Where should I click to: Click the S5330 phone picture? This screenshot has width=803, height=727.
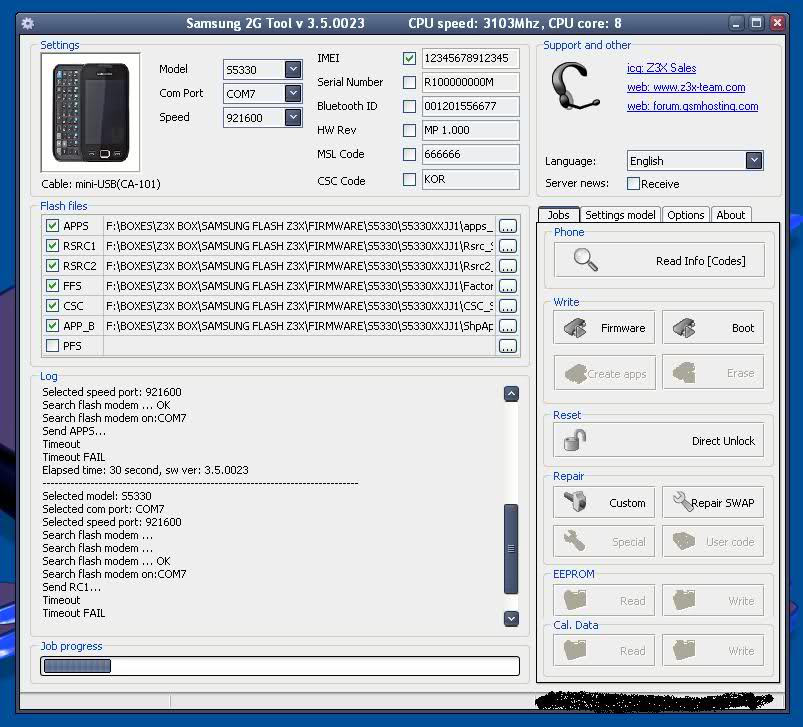(90, 112)
